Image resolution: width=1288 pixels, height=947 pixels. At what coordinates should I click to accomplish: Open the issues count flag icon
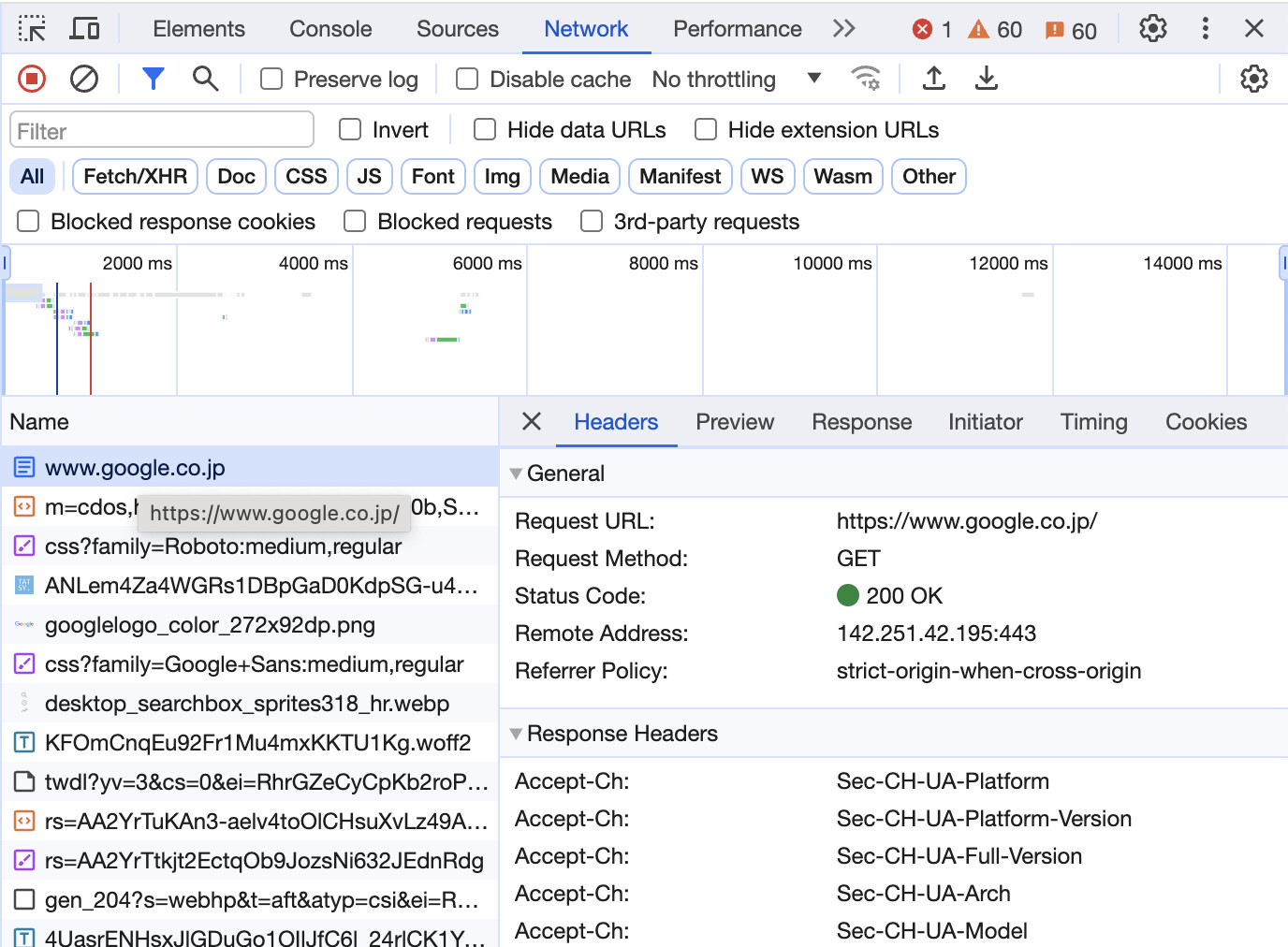click(1071, 30)
